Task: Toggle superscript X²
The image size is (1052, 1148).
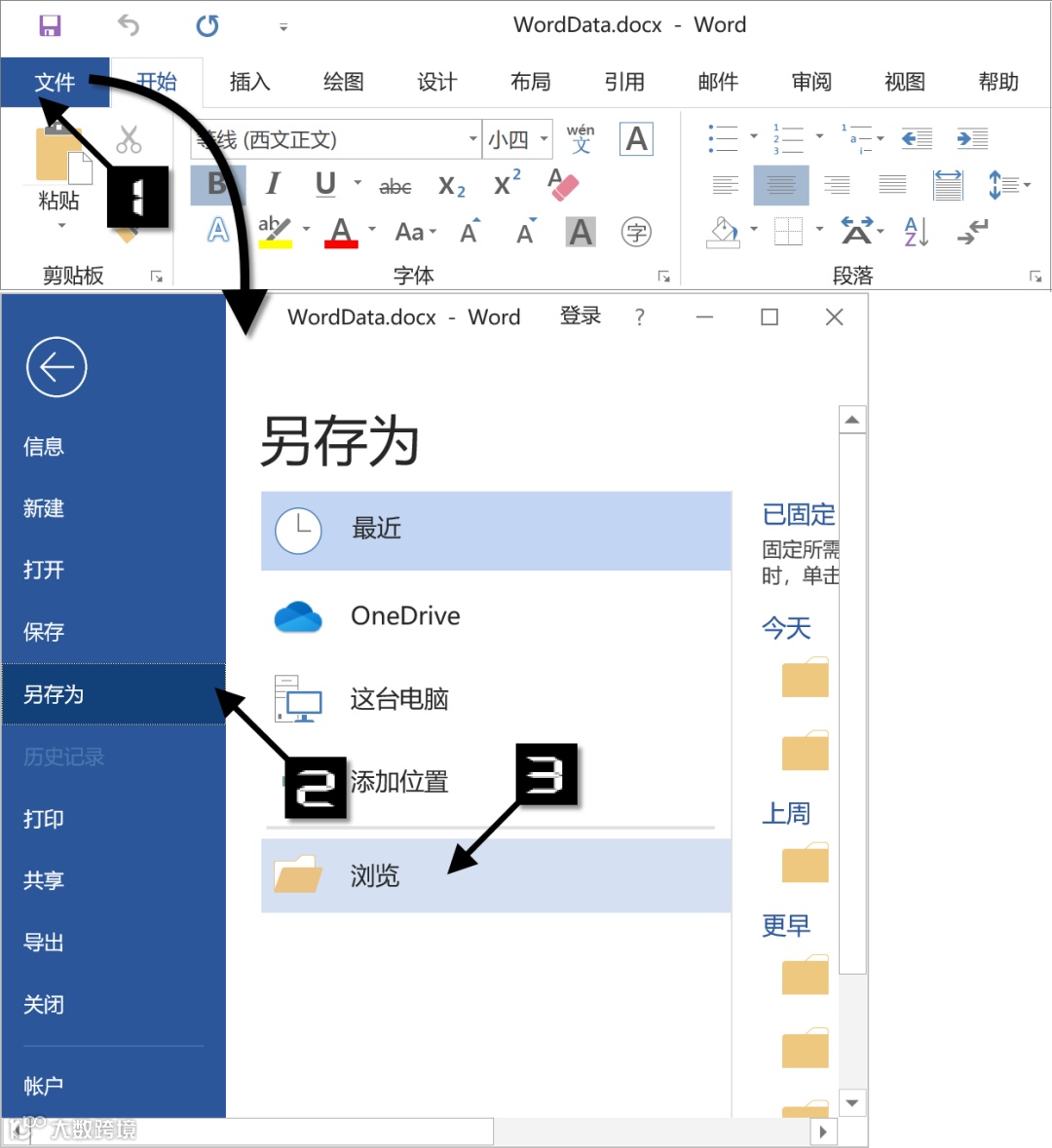Action: coord(507,183)
